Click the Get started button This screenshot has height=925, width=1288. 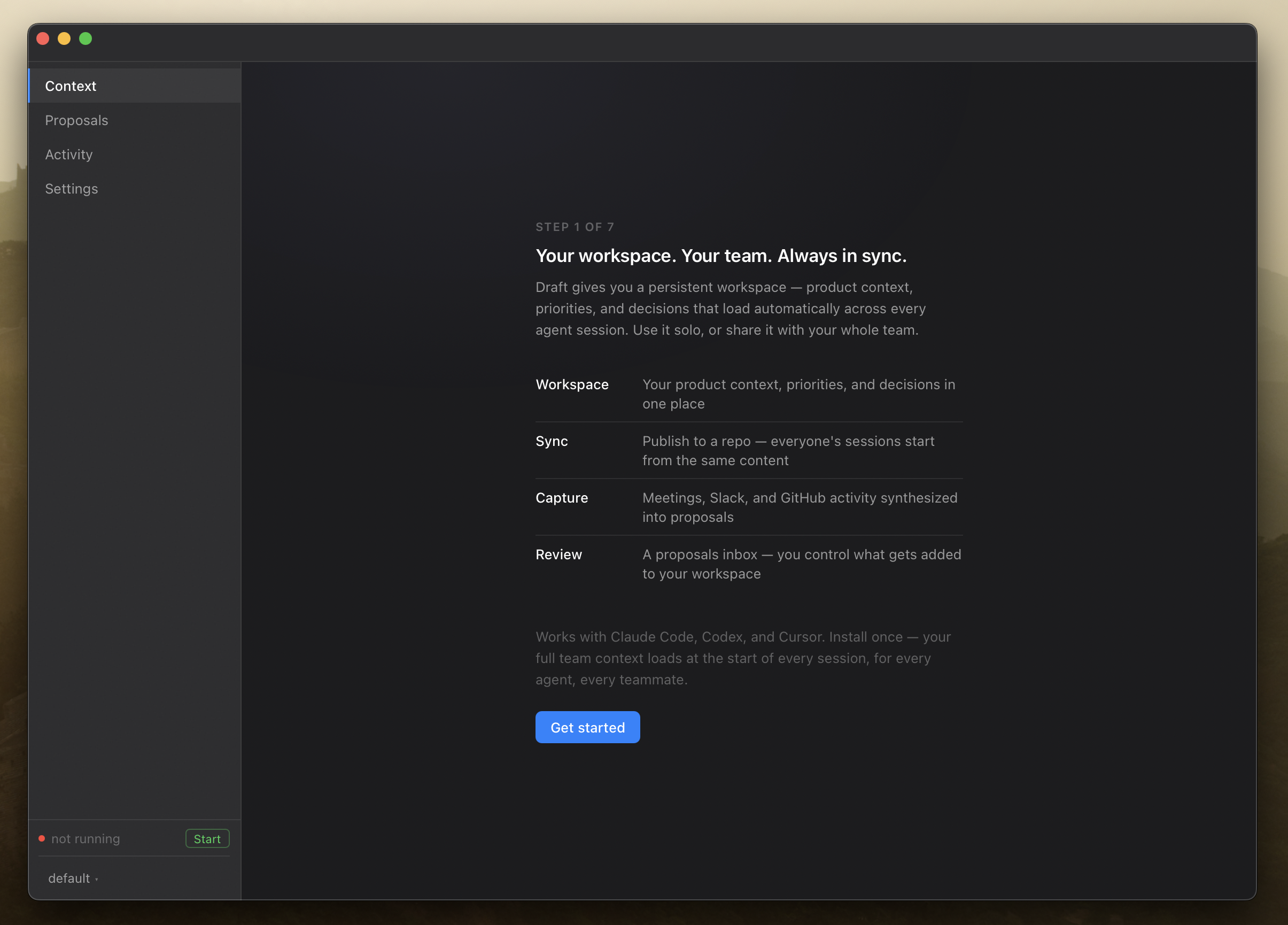(x=587, y=727)
